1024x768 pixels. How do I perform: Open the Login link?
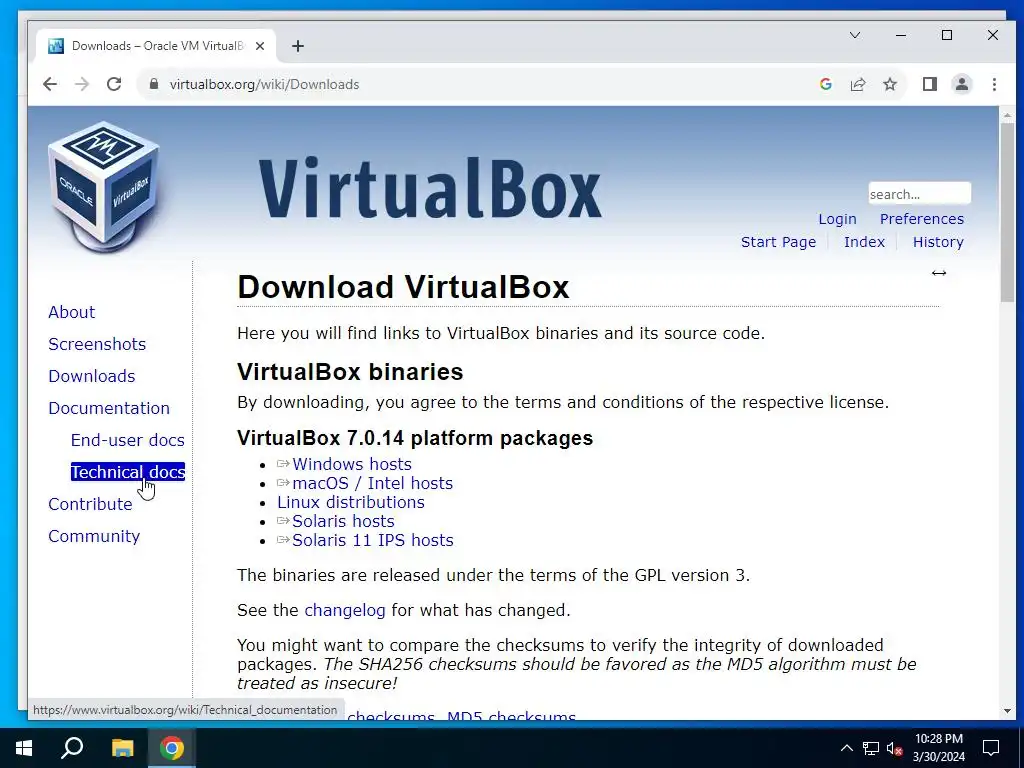click(837, 219)
